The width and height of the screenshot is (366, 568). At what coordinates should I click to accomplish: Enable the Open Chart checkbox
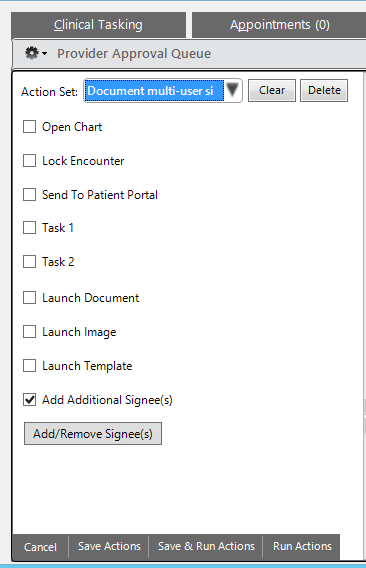pyautogui.click(x=29, y=127)
